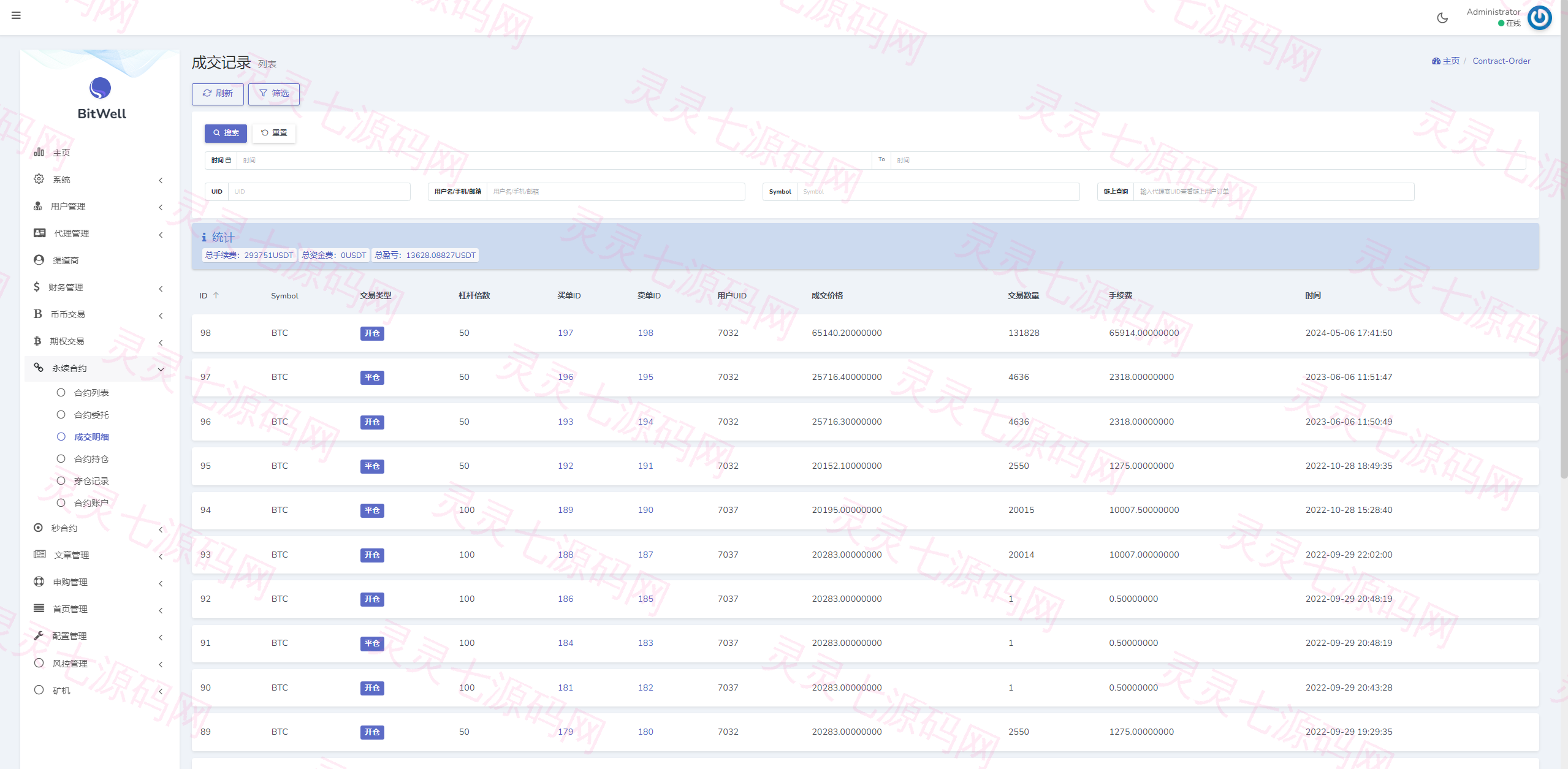This screenshot has height=769, width=1568.
Task: Expand the 用户管理 chevron
Action: pos(161,207)
